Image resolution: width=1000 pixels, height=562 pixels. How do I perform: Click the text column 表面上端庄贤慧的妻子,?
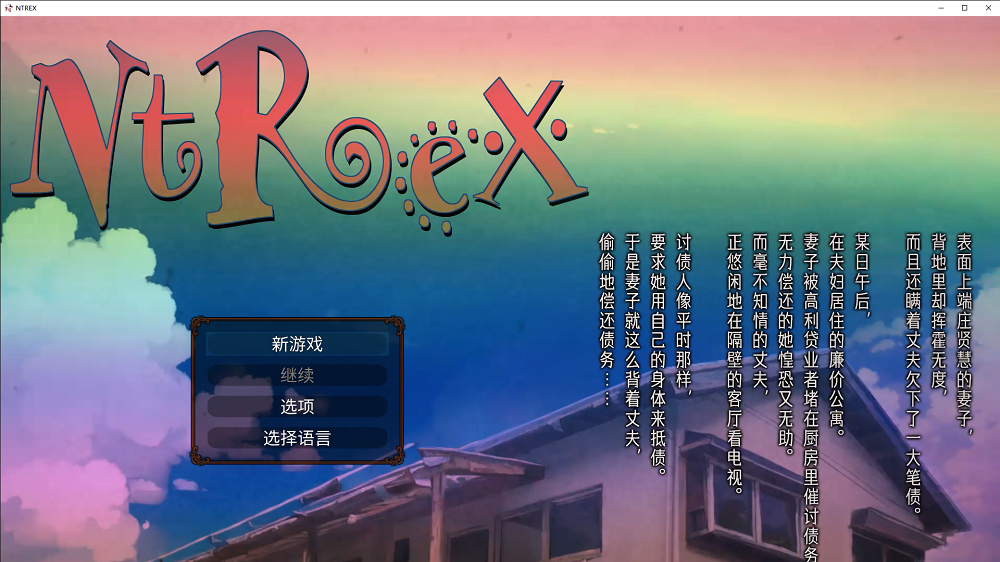tap(964, 336)
